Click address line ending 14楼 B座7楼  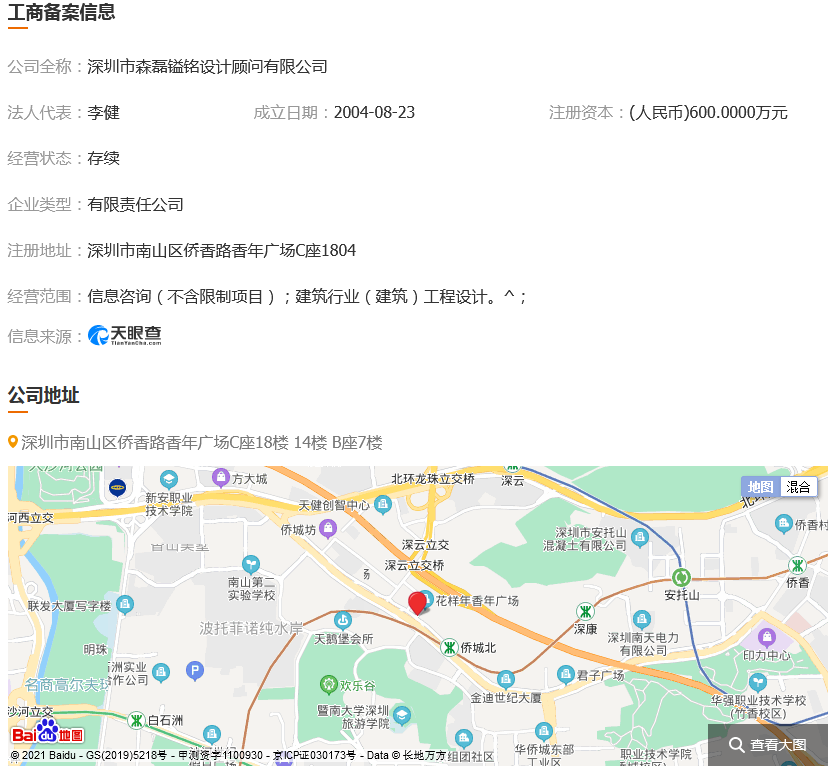202,443
